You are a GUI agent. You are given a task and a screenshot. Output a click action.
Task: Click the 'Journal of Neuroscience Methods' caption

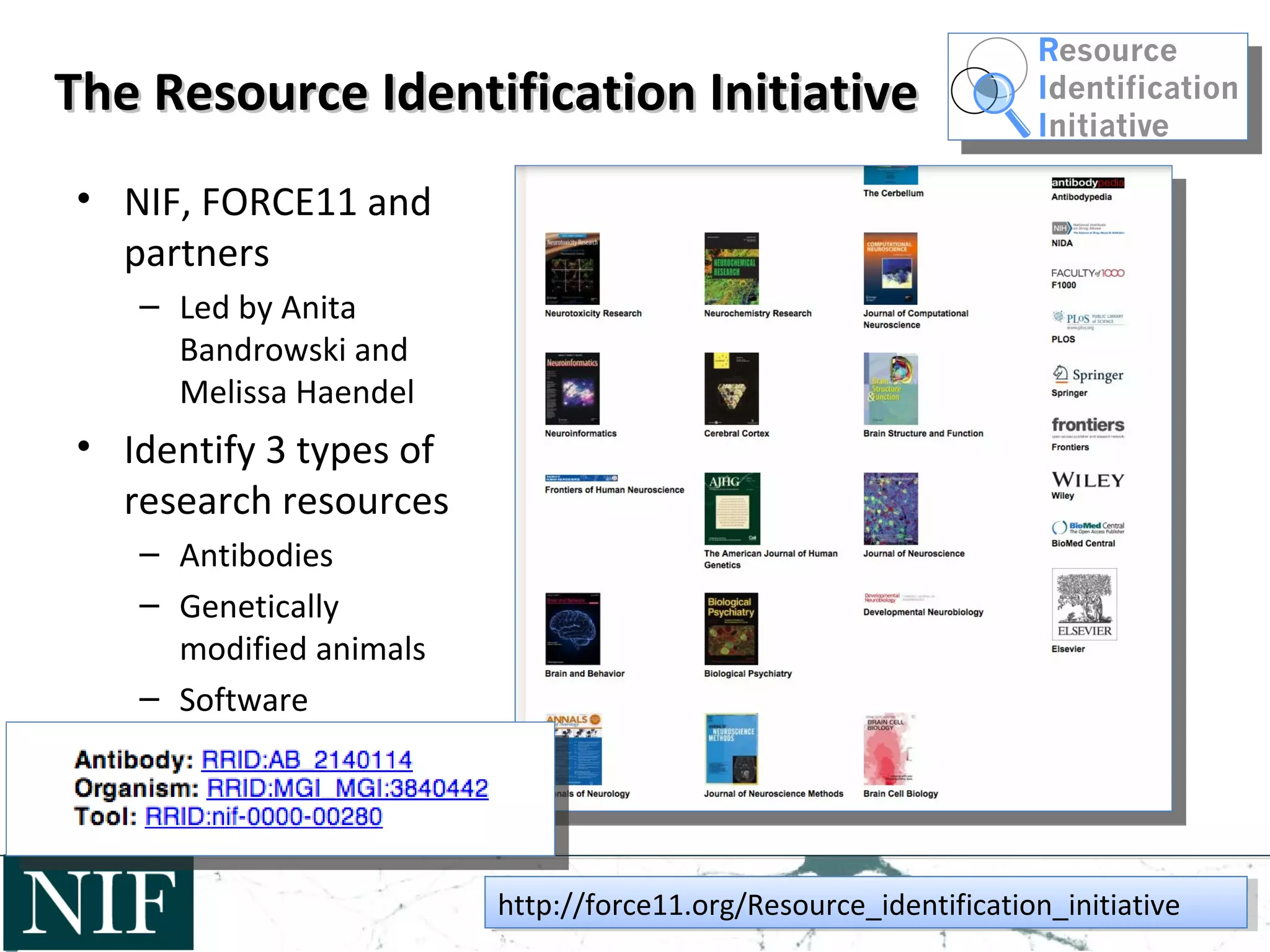point(773,794)
